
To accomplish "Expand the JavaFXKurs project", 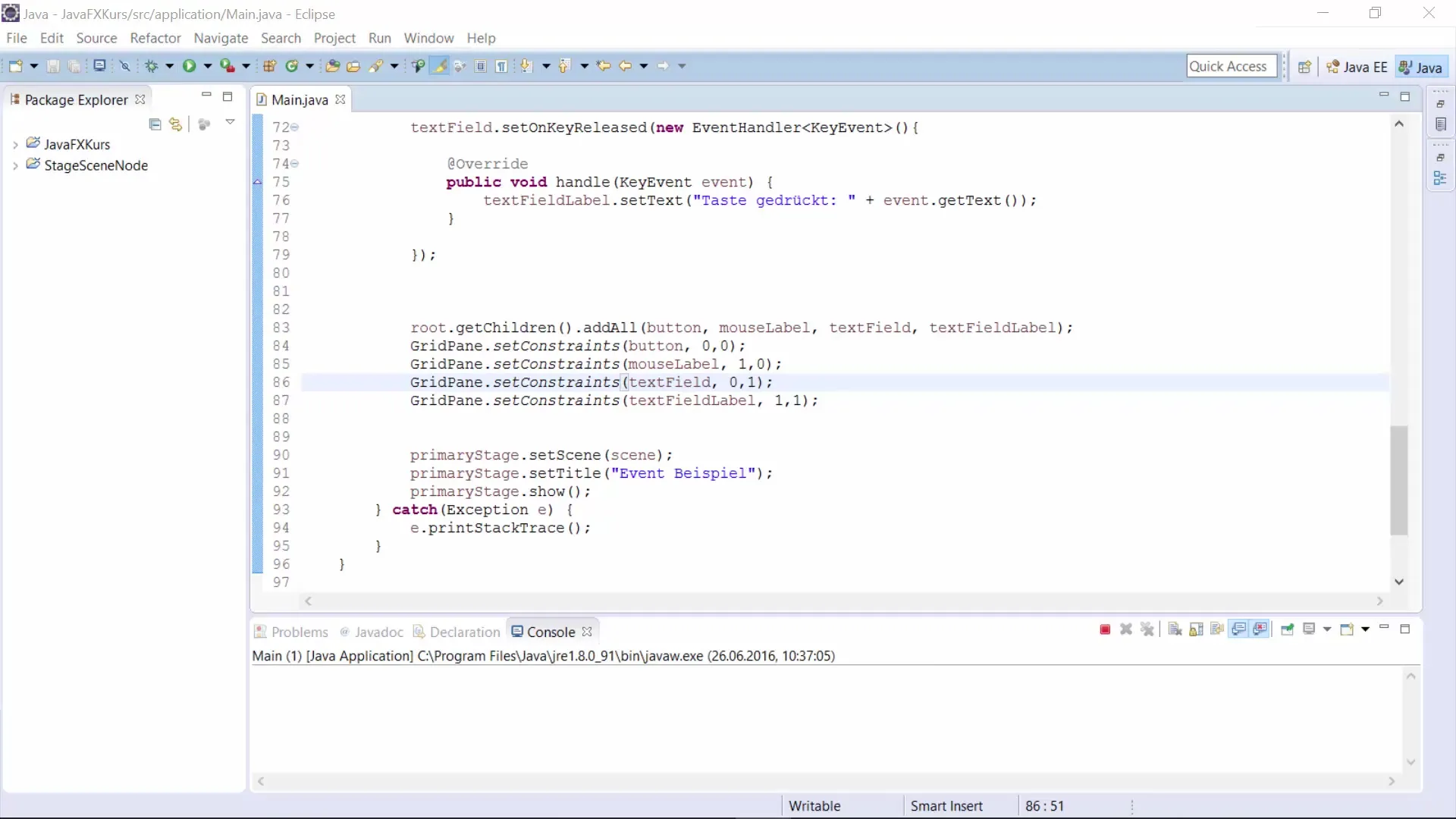I will coord(15,144).
